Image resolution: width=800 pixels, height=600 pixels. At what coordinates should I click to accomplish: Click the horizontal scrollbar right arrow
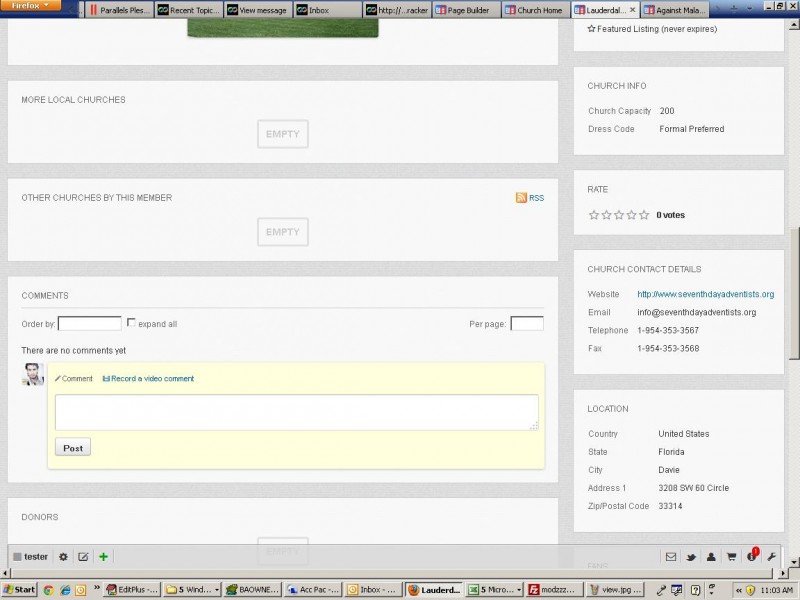(782, 573)
